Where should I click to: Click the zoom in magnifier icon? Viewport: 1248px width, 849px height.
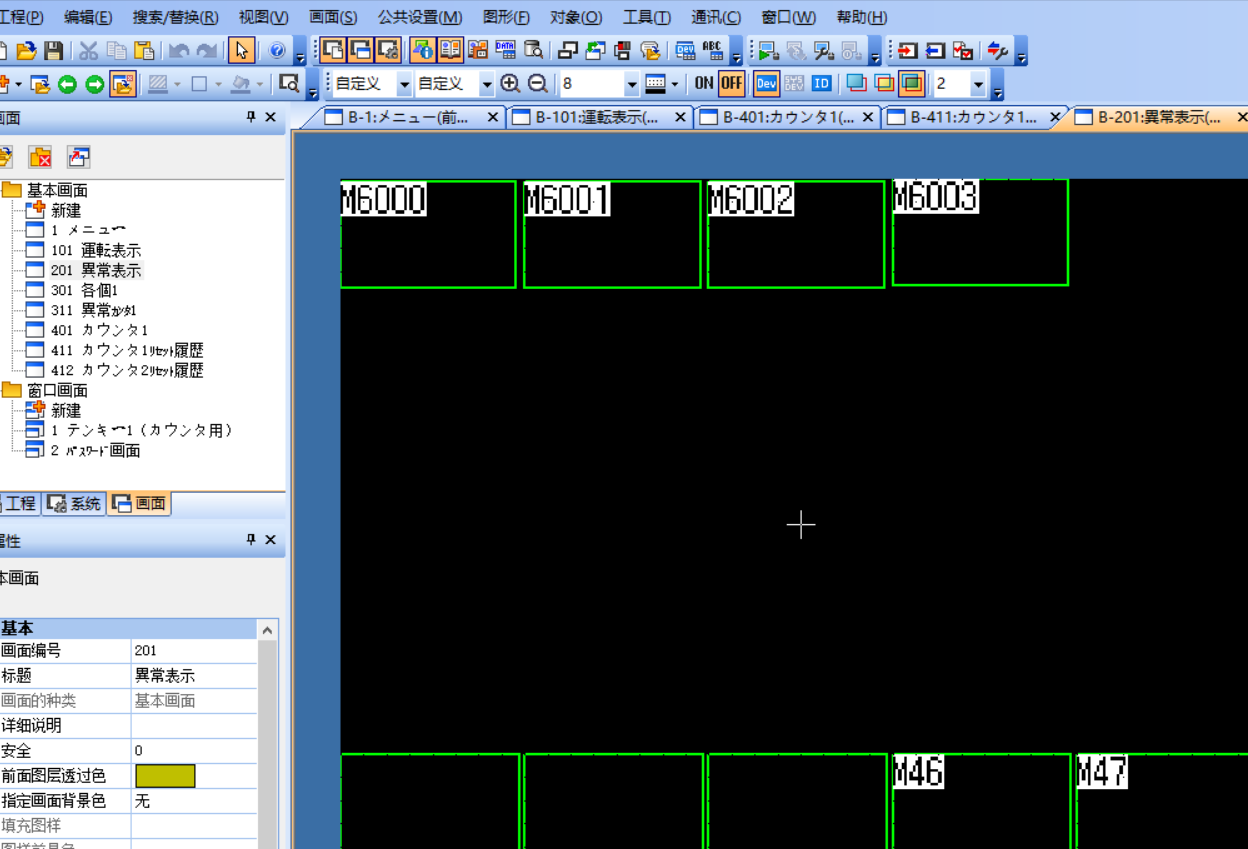point(510,84)
